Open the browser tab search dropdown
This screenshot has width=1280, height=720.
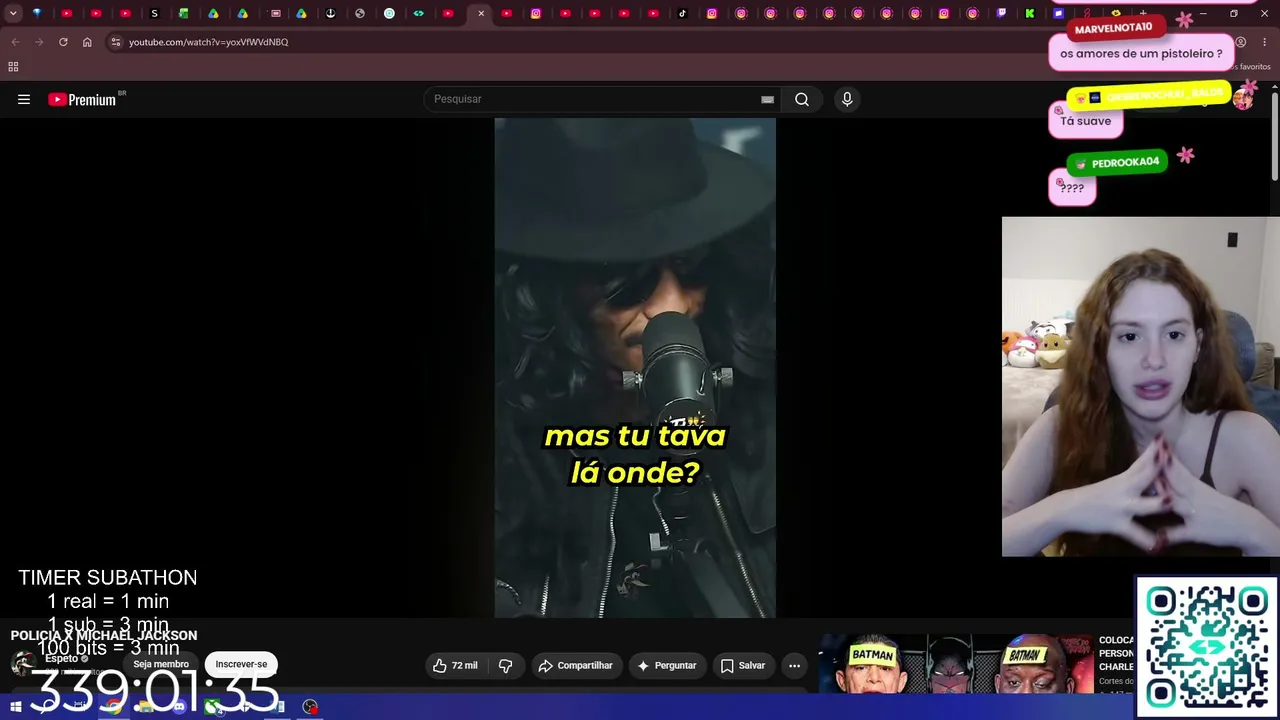click(13, 14)
